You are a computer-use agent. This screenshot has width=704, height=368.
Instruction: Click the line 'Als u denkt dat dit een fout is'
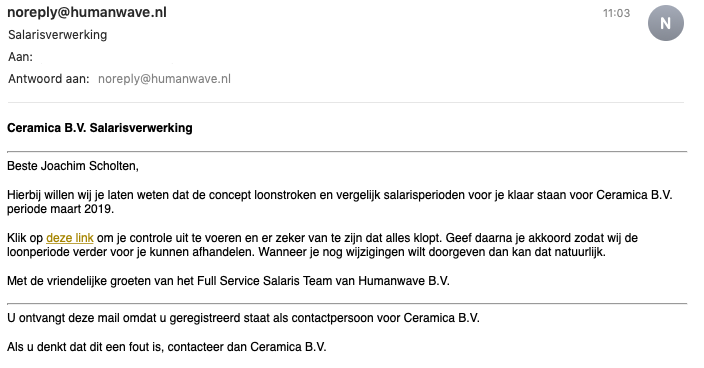pos(167,347)
